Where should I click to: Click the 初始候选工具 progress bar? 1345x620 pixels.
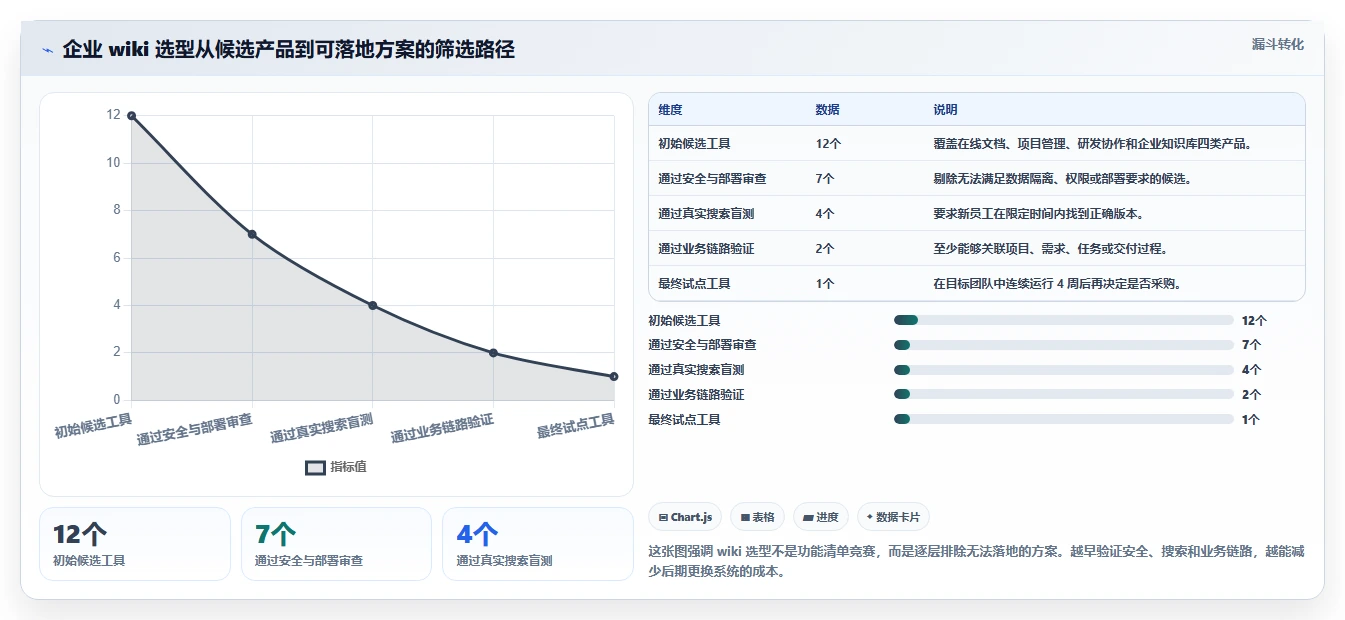click(1063, 320)
